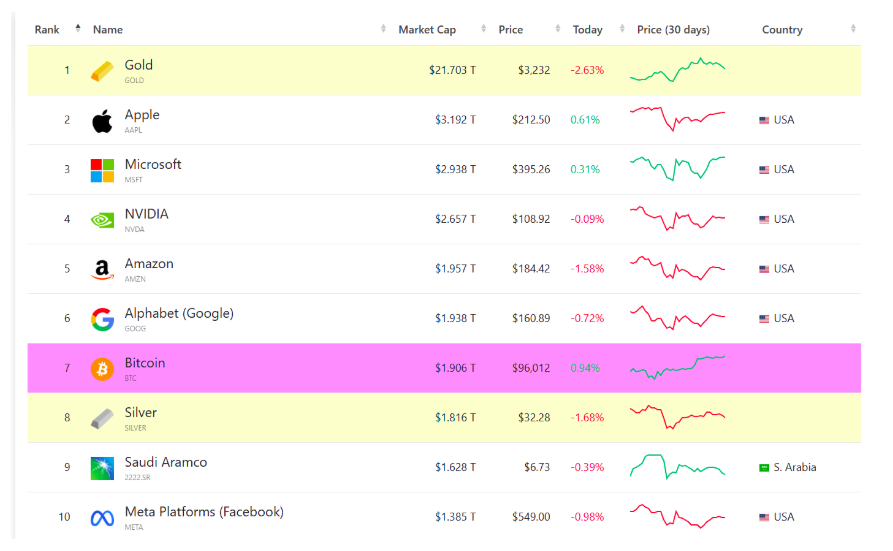Screen dimensions: 893x551
Task: Click the Amazon logo icon
Action: 102,270
